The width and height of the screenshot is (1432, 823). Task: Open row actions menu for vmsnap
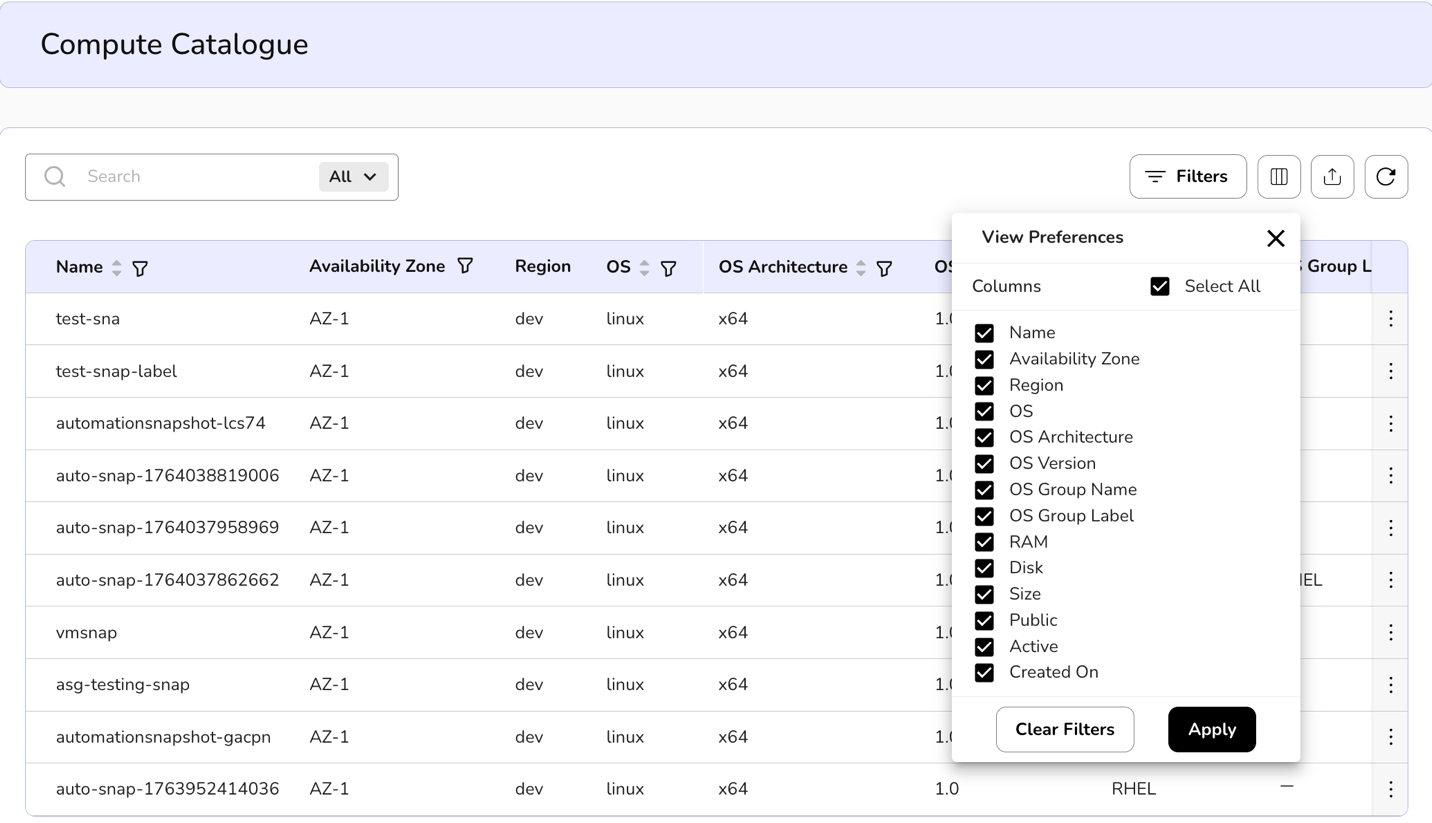point(1390,633)
